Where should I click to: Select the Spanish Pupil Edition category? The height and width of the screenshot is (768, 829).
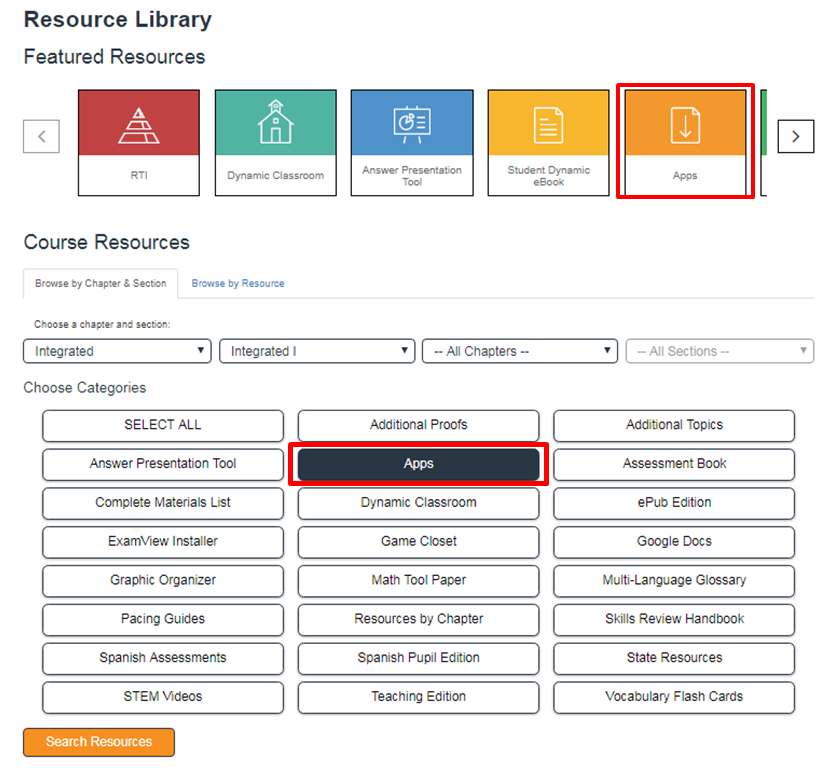coord(419,658)
